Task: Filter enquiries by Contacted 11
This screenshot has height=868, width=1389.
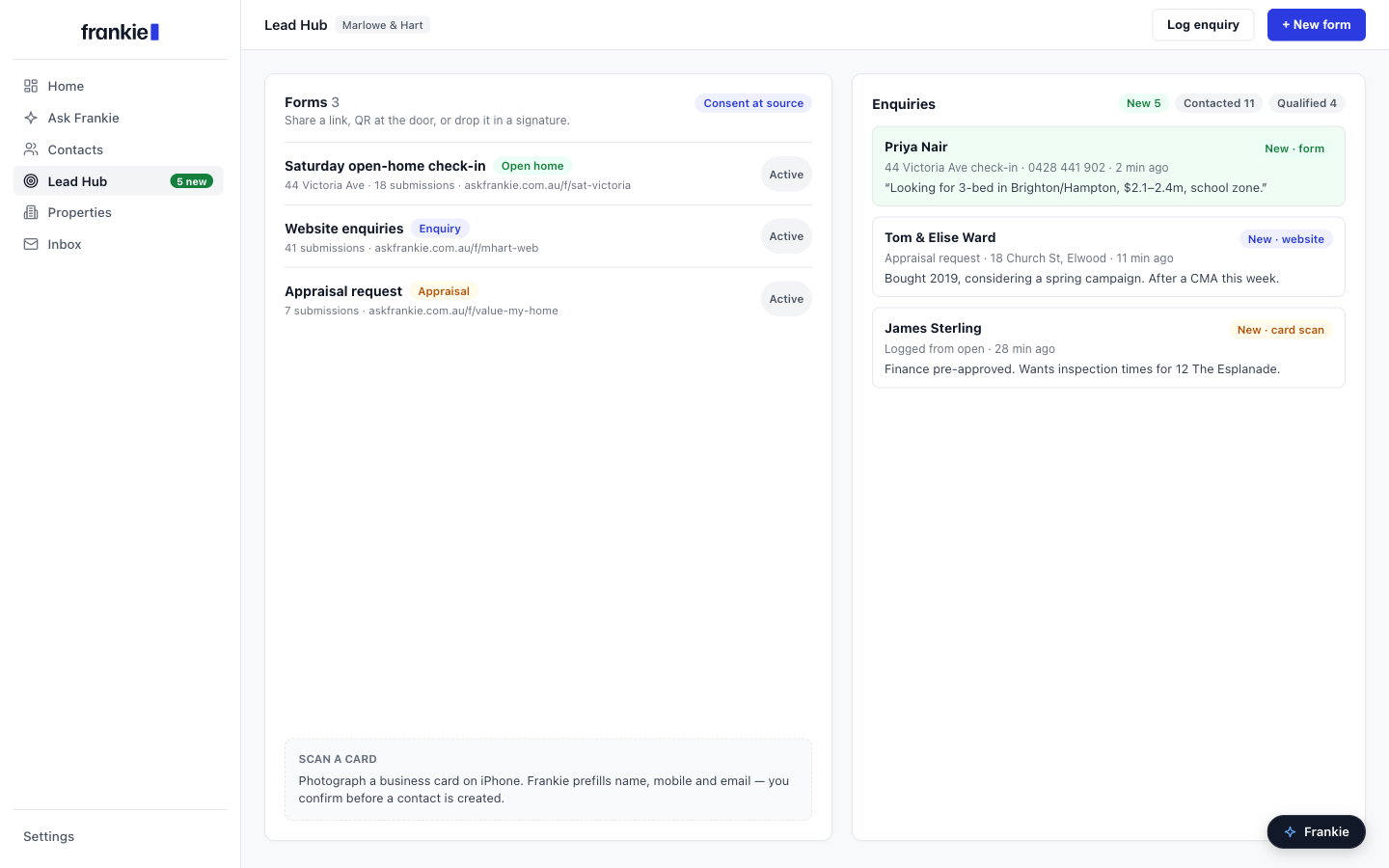Action: tap(1219, 103)
